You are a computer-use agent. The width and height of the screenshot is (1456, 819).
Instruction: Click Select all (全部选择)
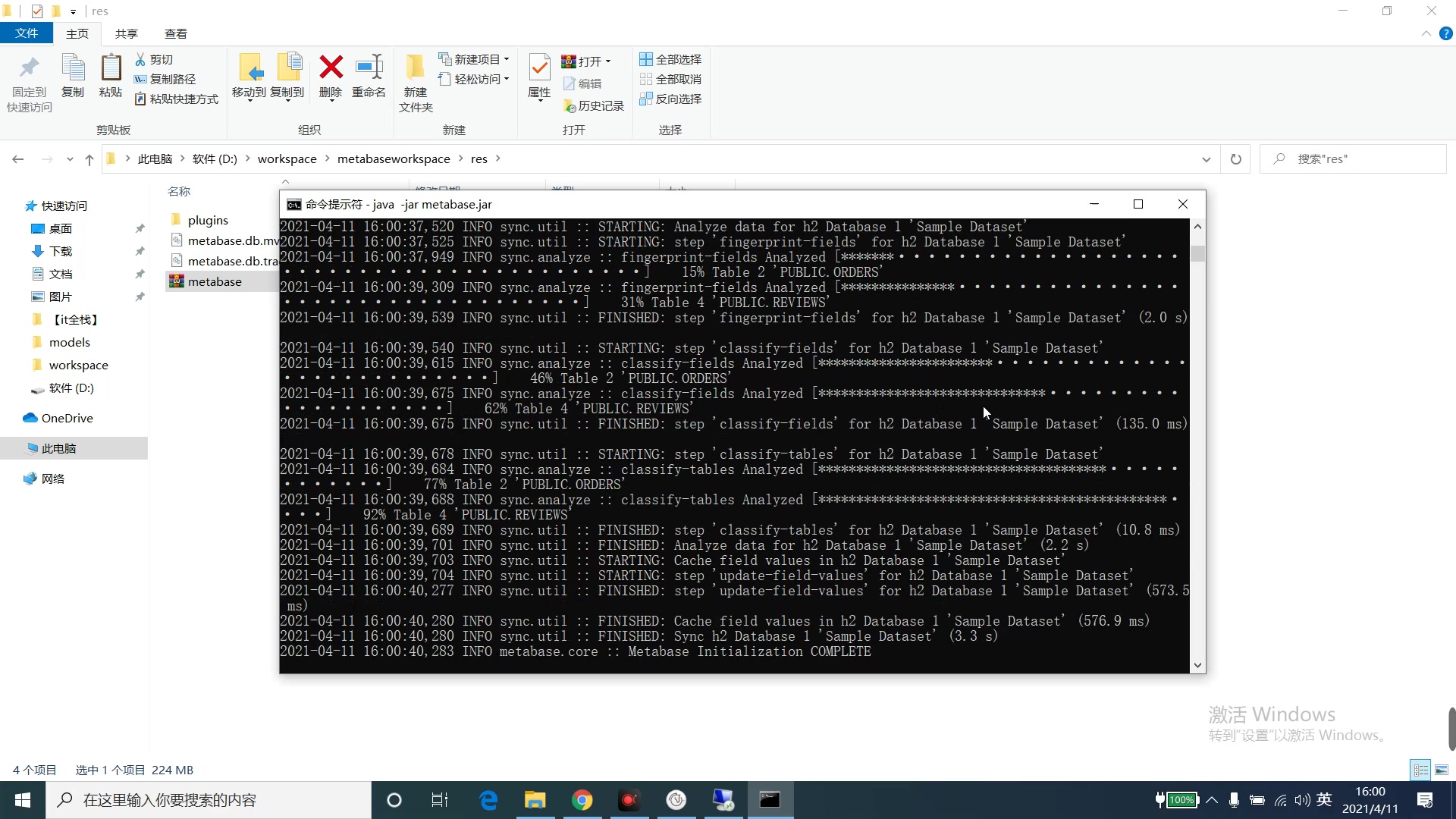point(670,59)
